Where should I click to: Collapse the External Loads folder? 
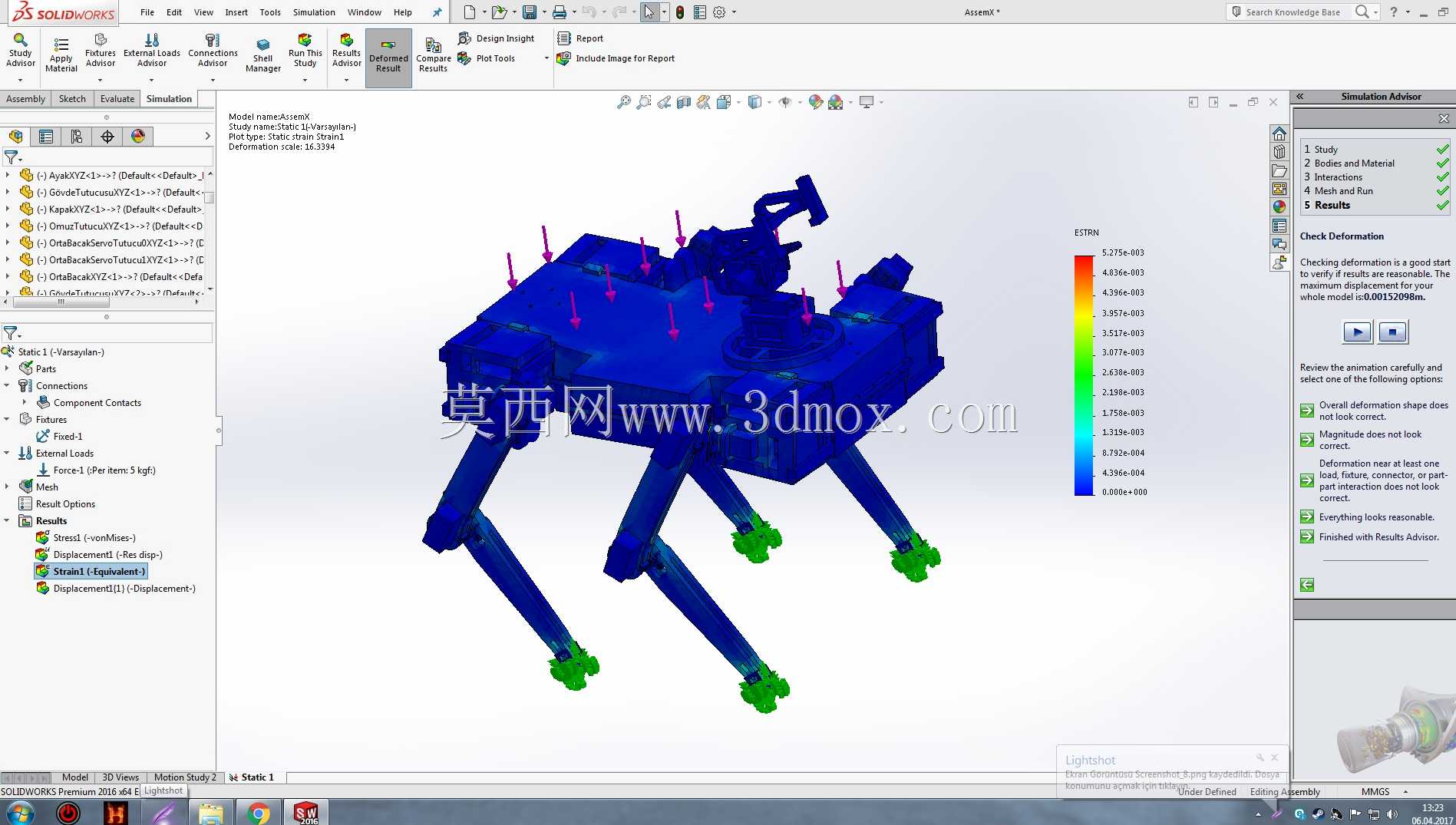(x=7, y=454)
